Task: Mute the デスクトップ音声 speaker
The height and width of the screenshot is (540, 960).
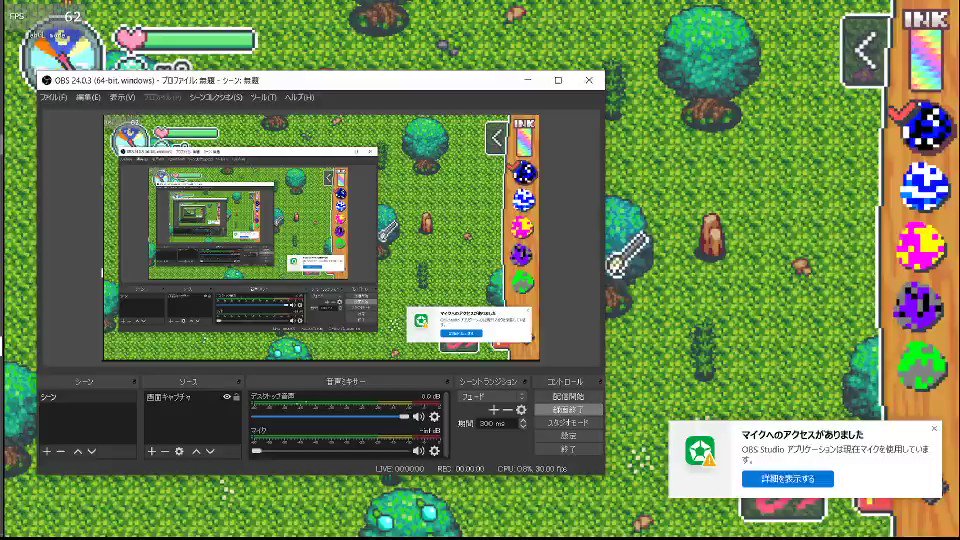Action: point(418,416)
